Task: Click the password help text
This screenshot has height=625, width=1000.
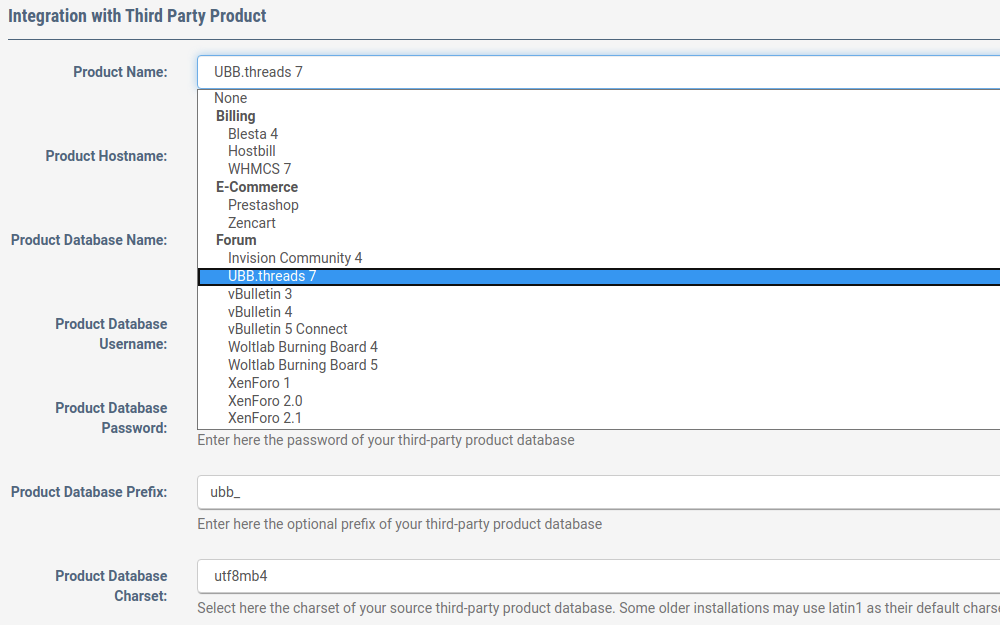Action: tap(386, 441)
